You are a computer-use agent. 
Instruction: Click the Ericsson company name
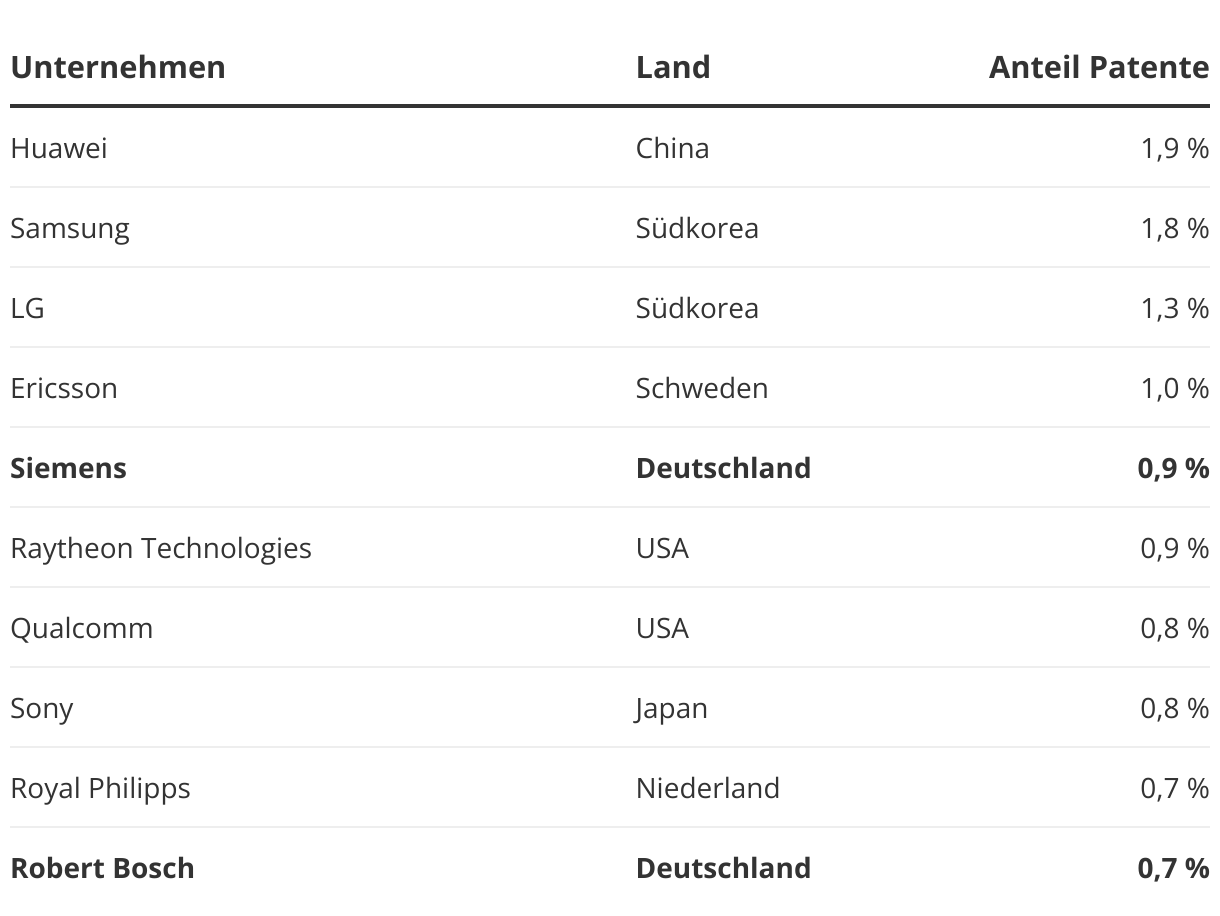tap(64, 388)
